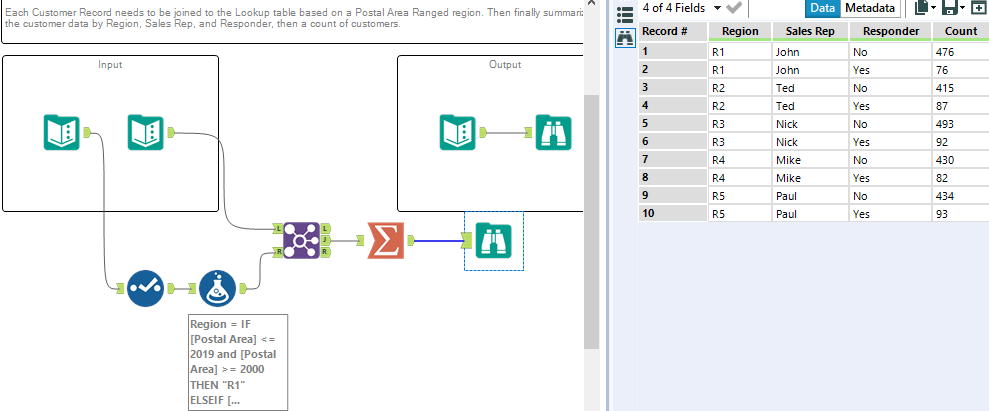The image size is (989, 411).
Task: Click the copy results icon
Action: [x=922, y=8]
